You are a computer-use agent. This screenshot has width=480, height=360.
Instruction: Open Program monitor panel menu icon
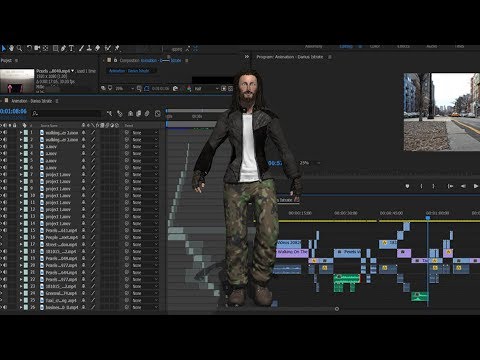click(x=330, y=57)
